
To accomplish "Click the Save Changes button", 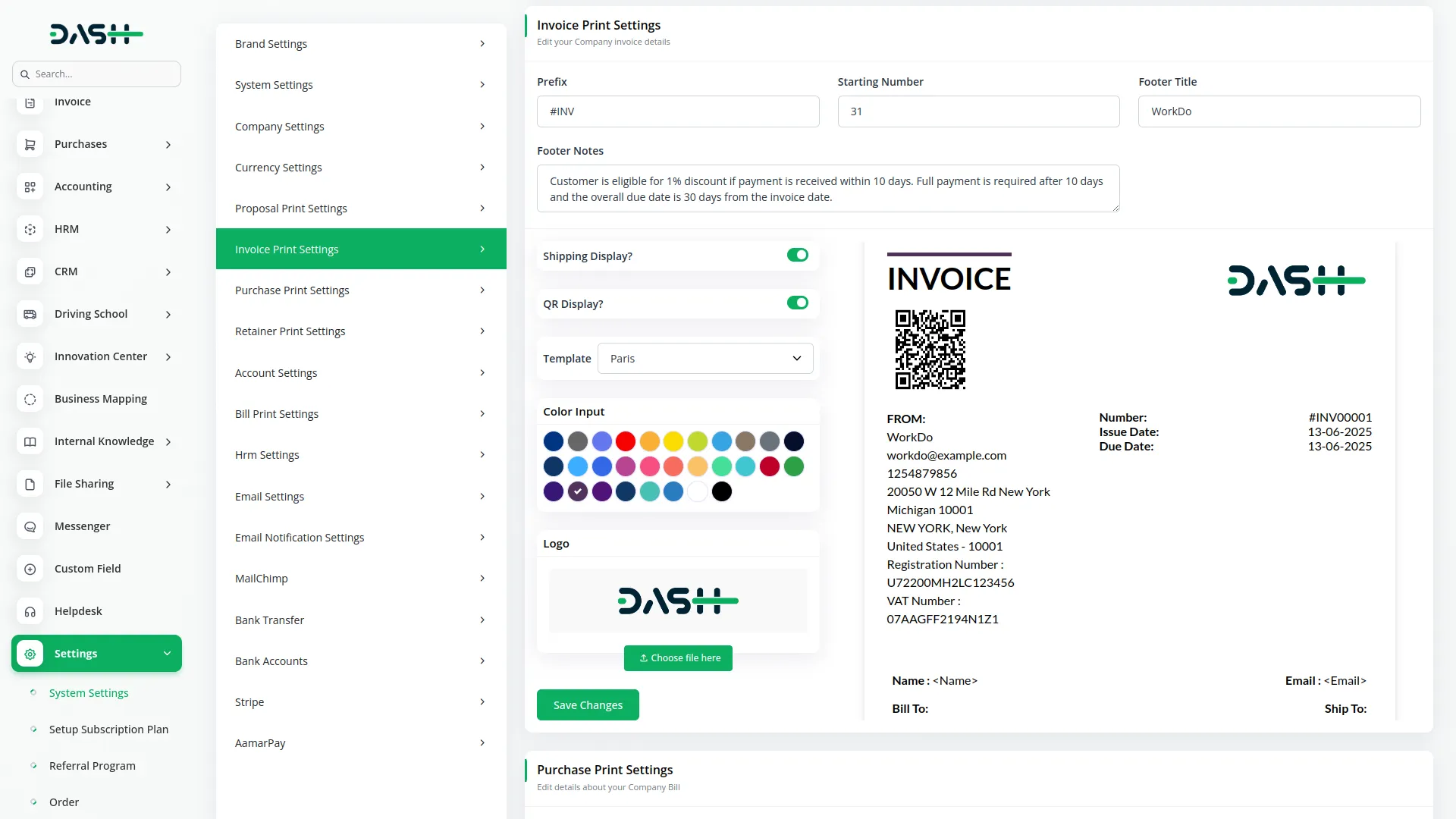I will tap(588, 705).
